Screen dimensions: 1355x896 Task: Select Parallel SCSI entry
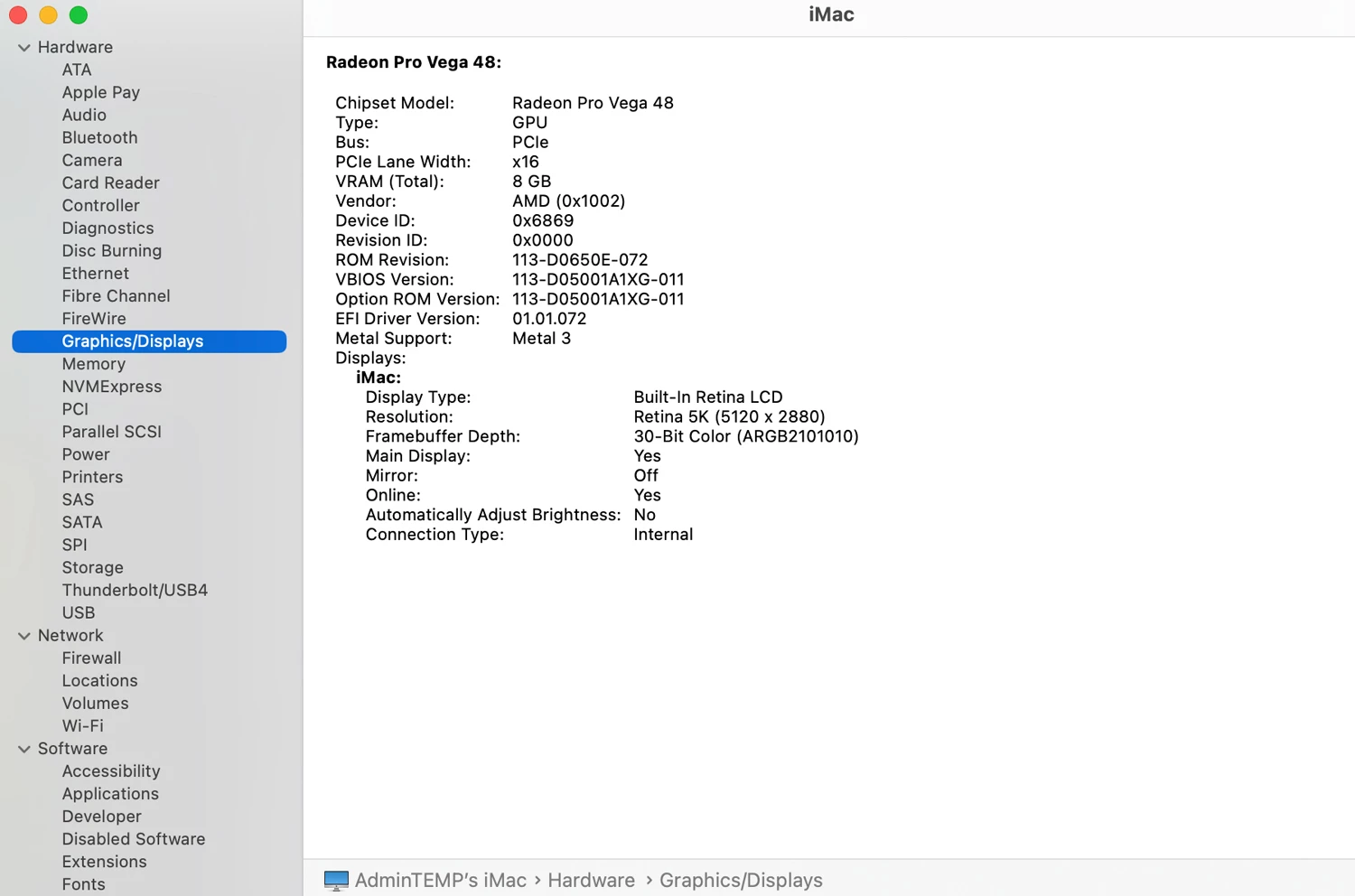(x=112, y=432)
